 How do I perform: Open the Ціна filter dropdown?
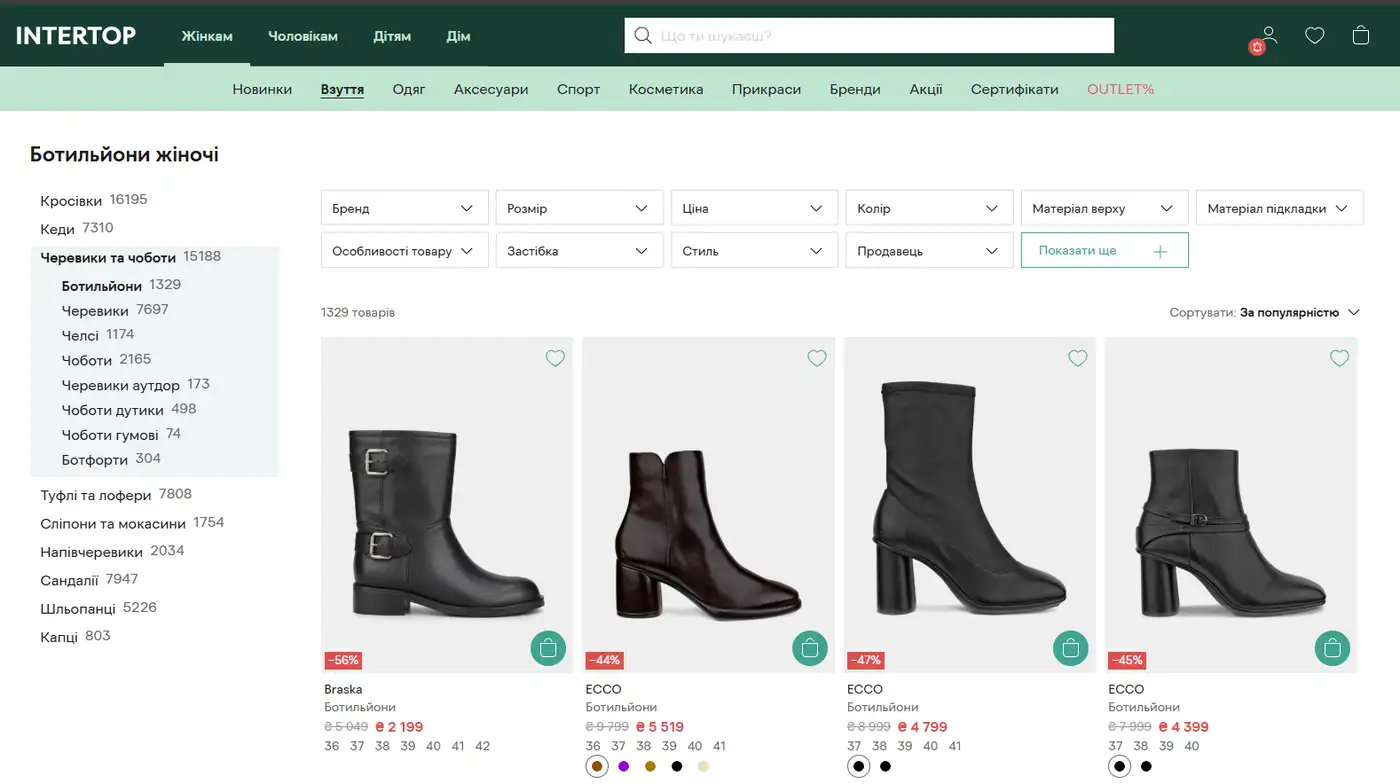[x=754, y=208]
